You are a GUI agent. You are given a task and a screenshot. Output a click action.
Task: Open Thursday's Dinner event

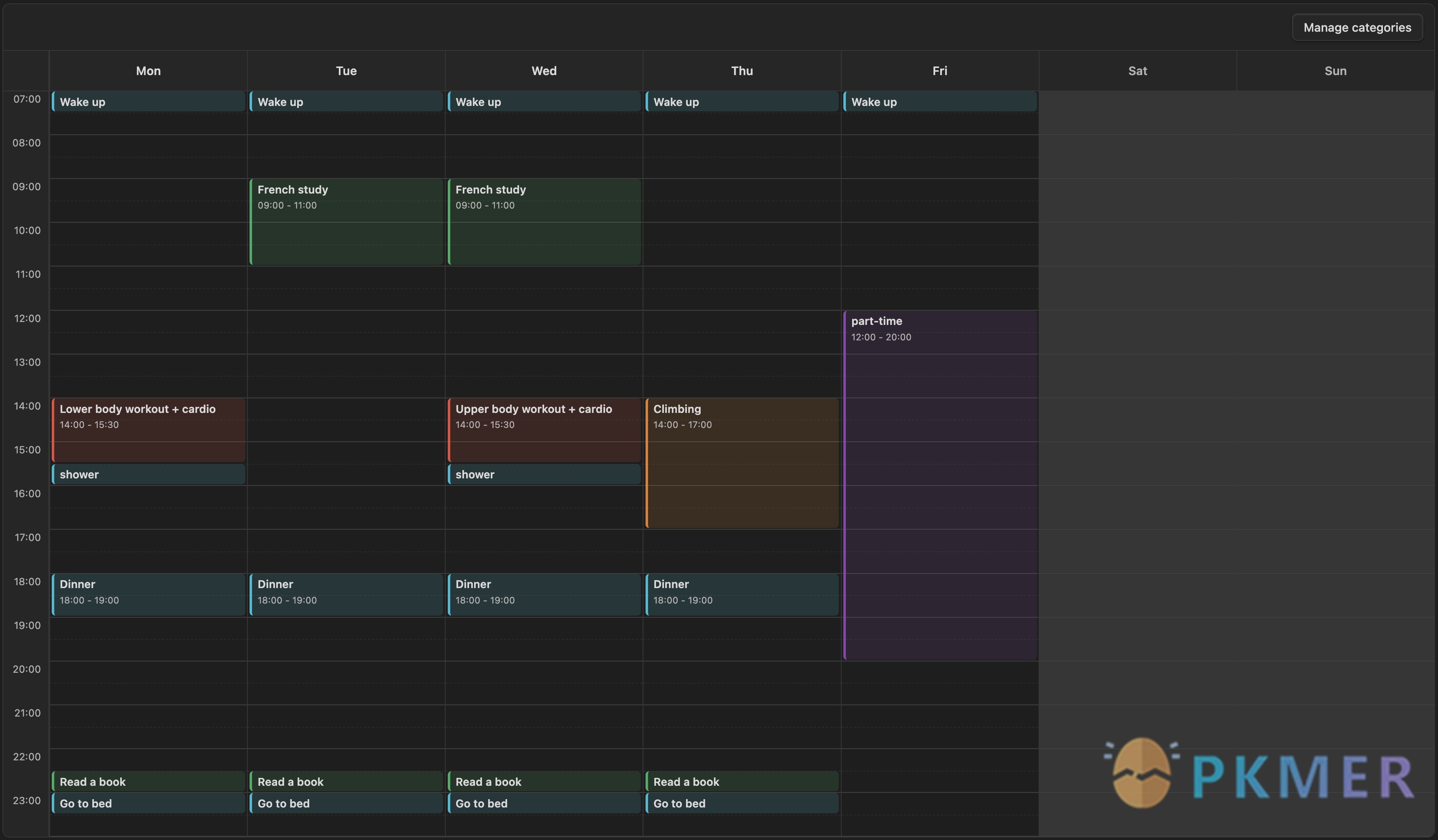(x=742, y=595)
